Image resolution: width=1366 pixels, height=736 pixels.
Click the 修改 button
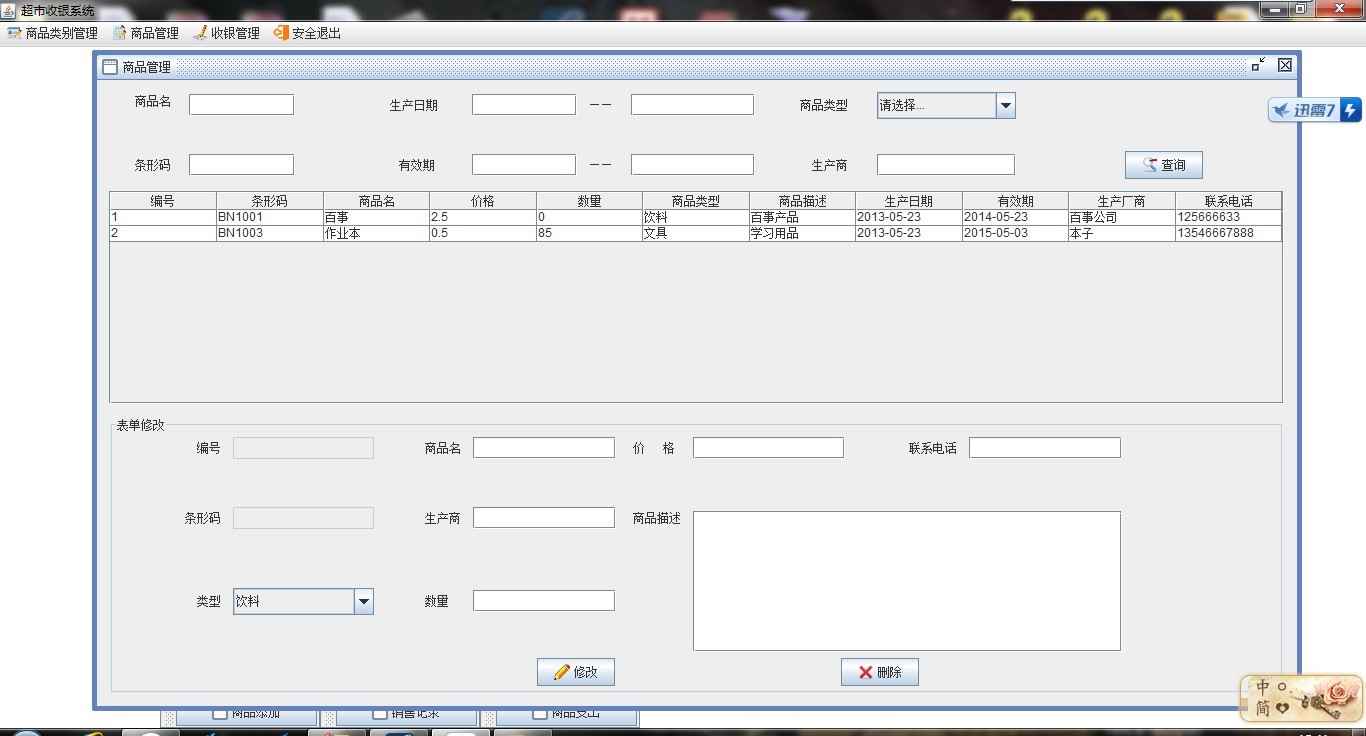pyautogui.click(x=575, y=672)
